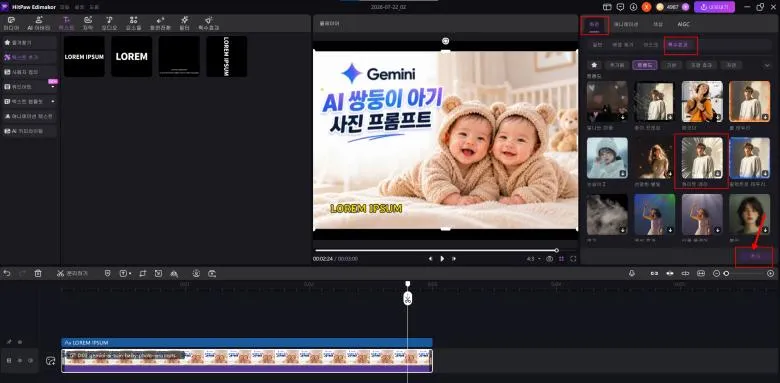Switch to the Color tab in properties panel
The image size is (780, 383).
(658, 24)
